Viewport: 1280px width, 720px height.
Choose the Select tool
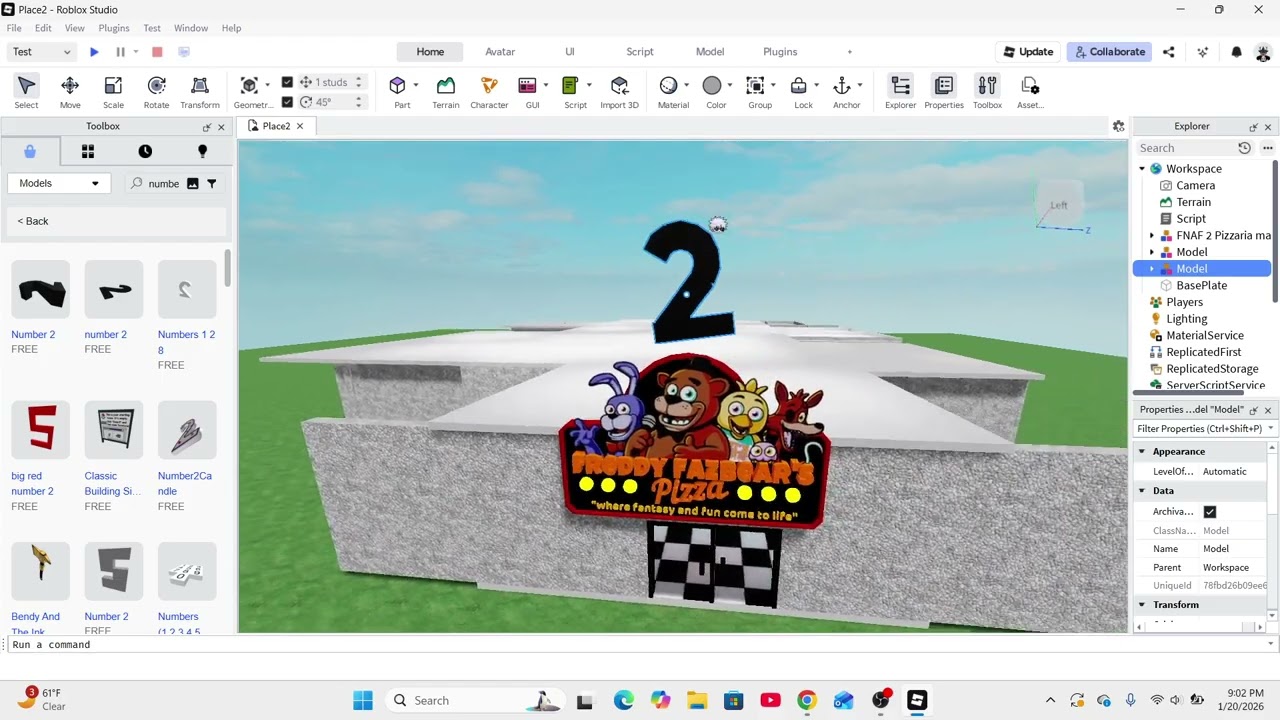point(27,91)
